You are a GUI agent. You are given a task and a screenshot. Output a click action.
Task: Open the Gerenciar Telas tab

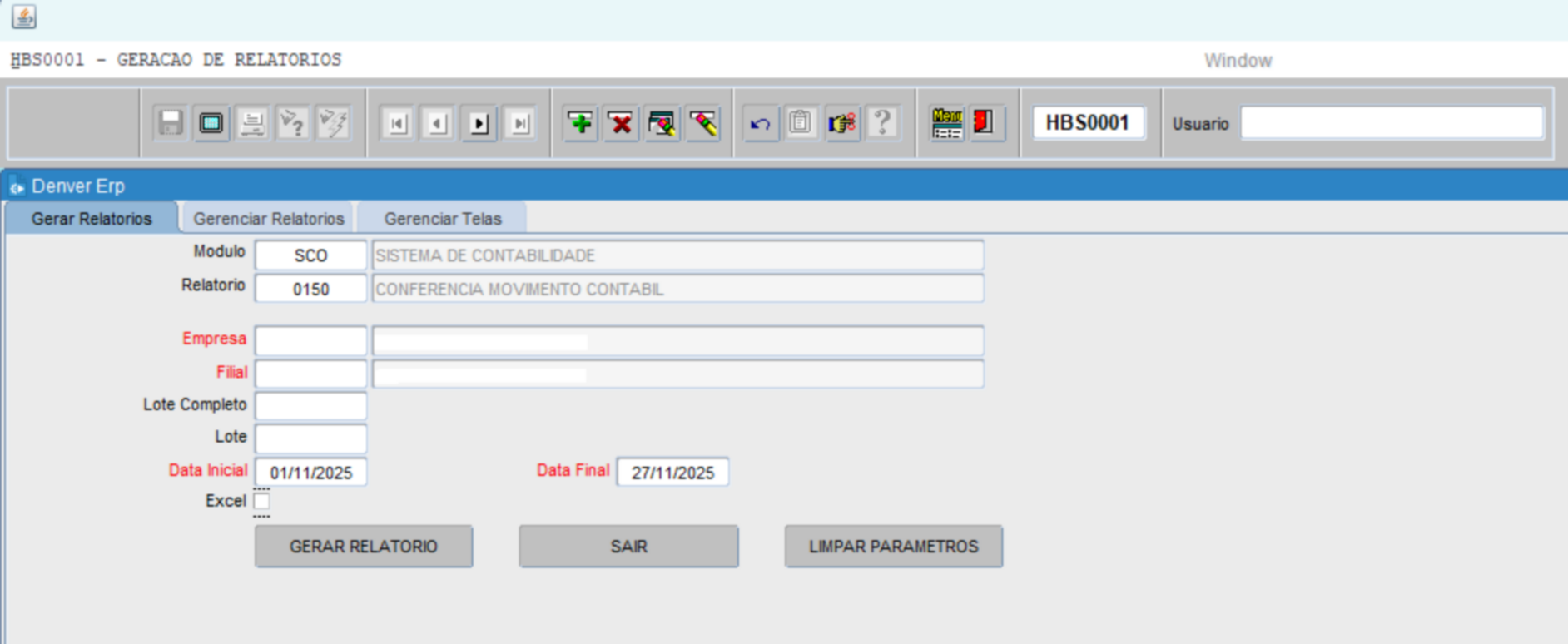442,219
